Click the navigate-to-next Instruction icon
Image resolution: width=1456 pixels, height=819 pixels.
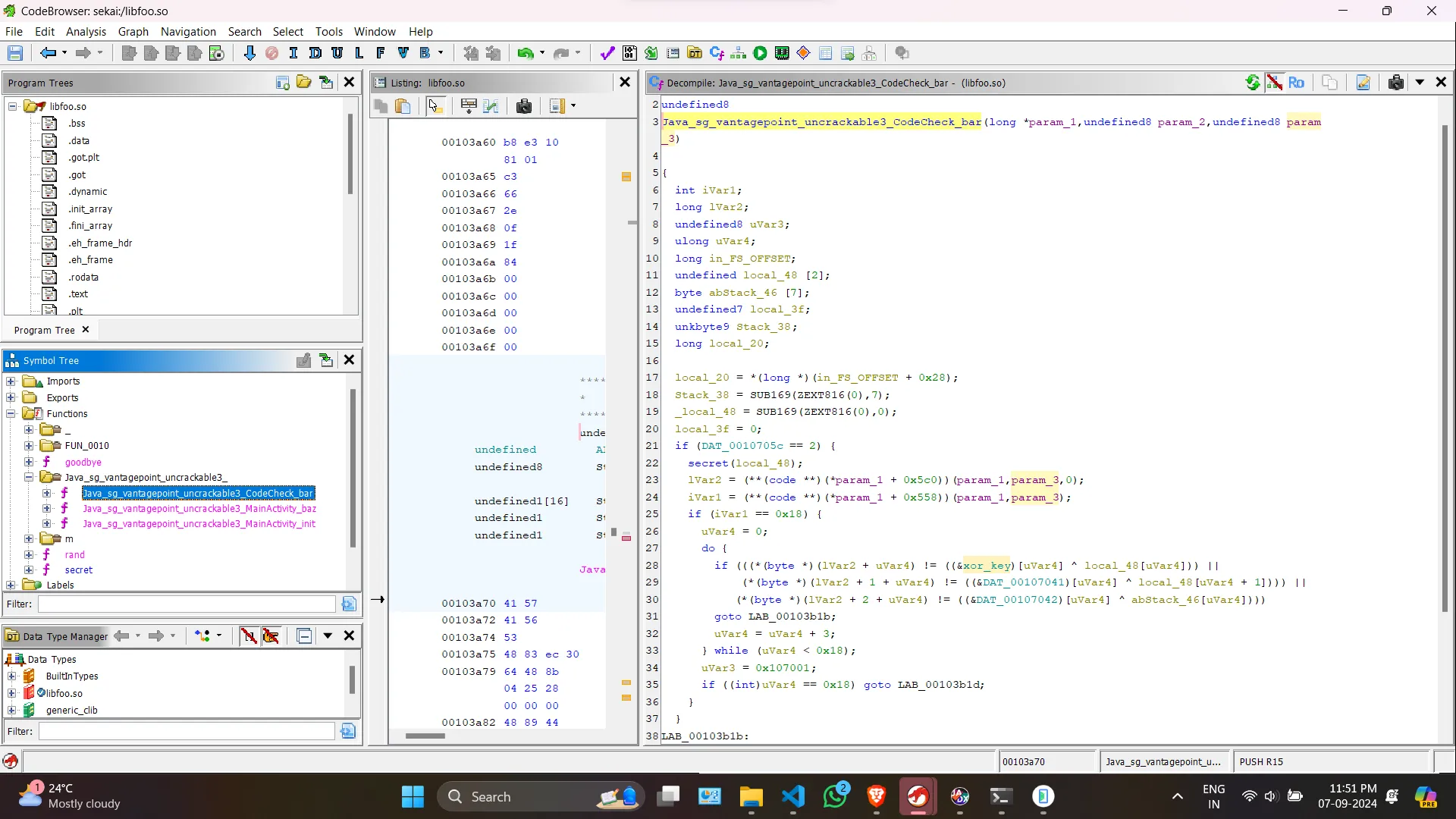293,53
